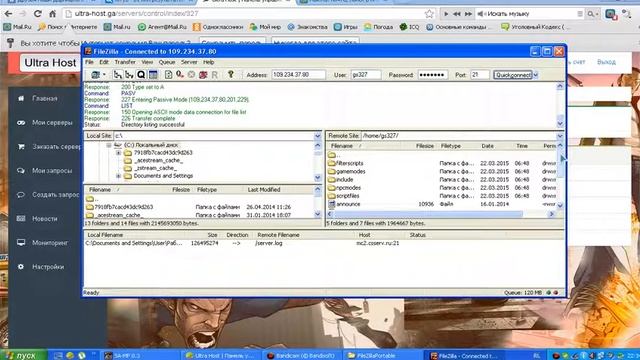Expand the 7918fb7cacd43dc9d263 tree folder

click(118, 153)
